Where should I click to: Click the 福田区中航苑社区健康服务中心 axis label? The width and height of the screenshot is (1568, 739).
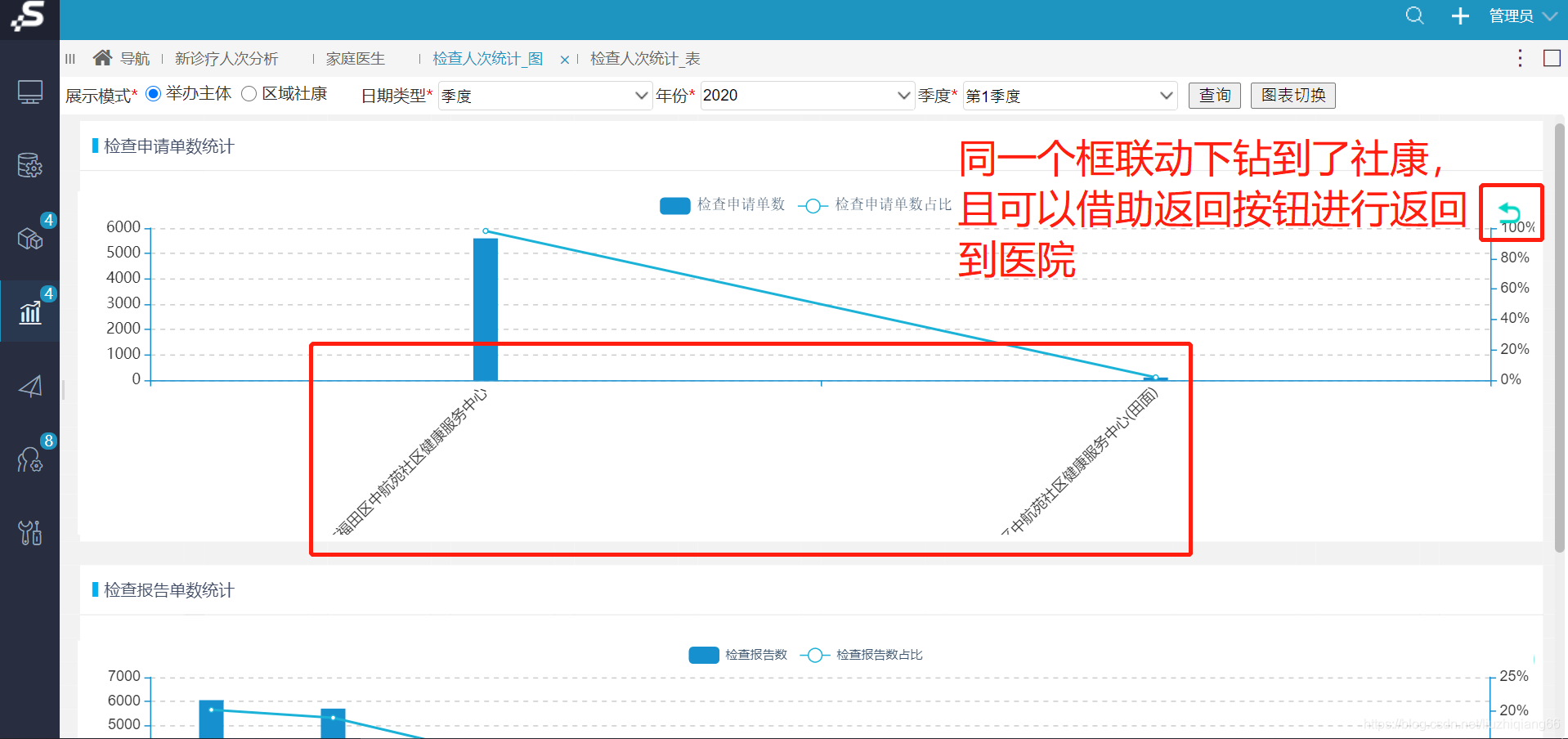[412, 462]
